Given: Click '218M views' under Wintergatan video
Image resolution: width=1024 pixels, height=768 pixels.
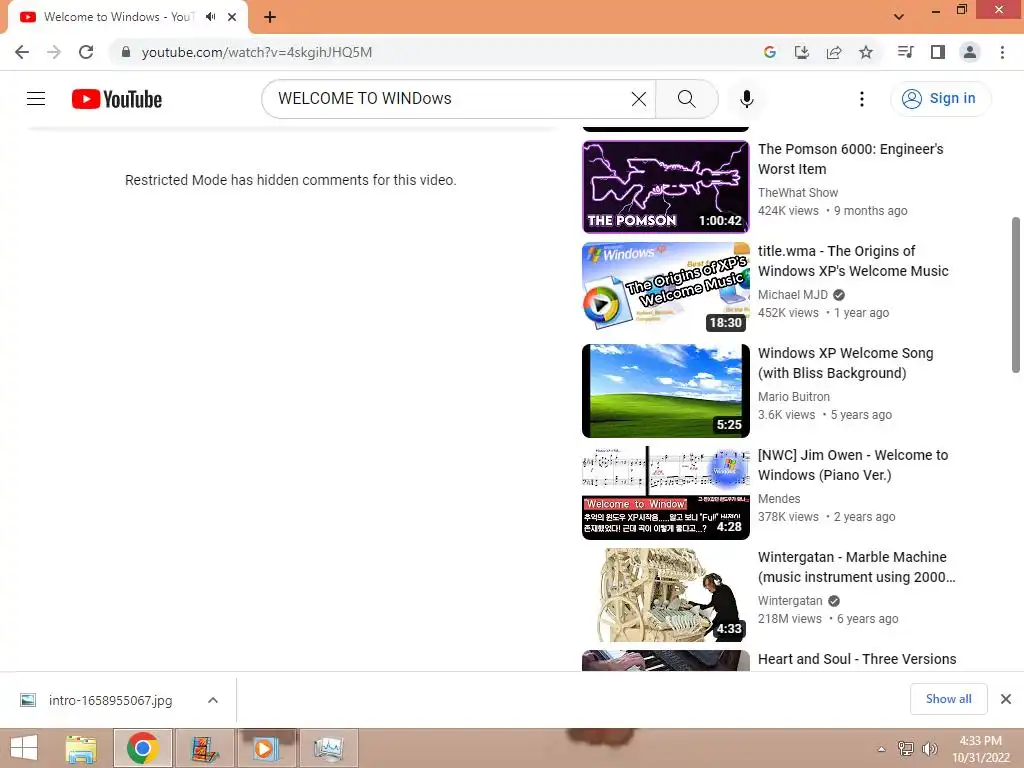Looking at the screenshot, I should point(790,618).
